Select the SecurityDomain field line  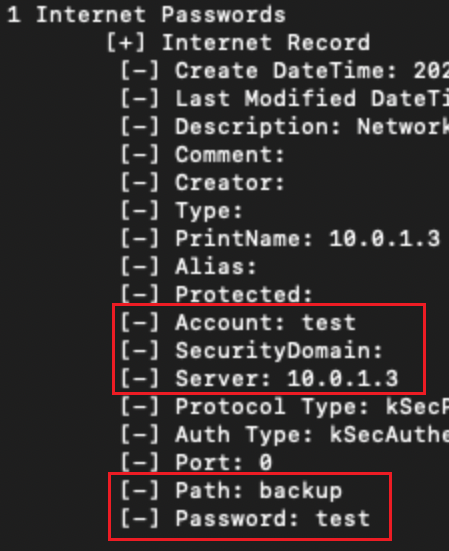pyautogui.click(x=252, y=351)
